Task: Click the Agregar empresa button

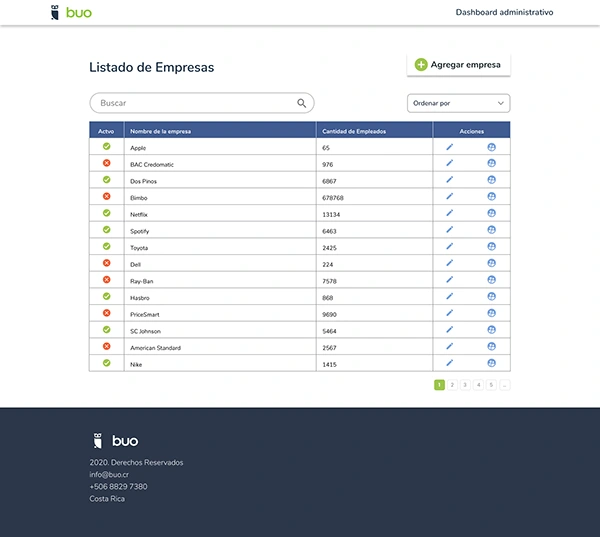Action: coord(458,65)
